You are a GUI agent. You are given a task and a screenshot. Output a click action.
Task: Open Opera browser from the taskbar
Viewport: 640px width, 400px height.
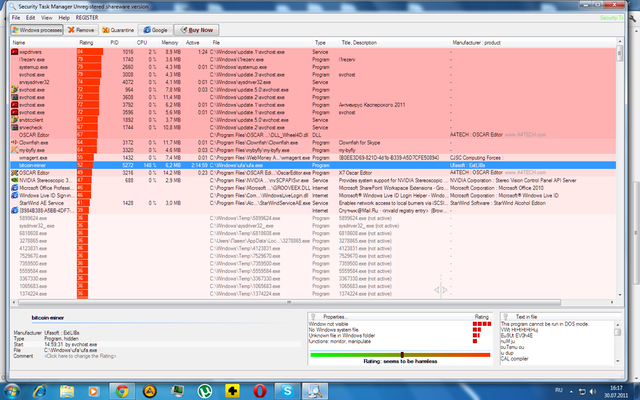(x=260, y=391)
